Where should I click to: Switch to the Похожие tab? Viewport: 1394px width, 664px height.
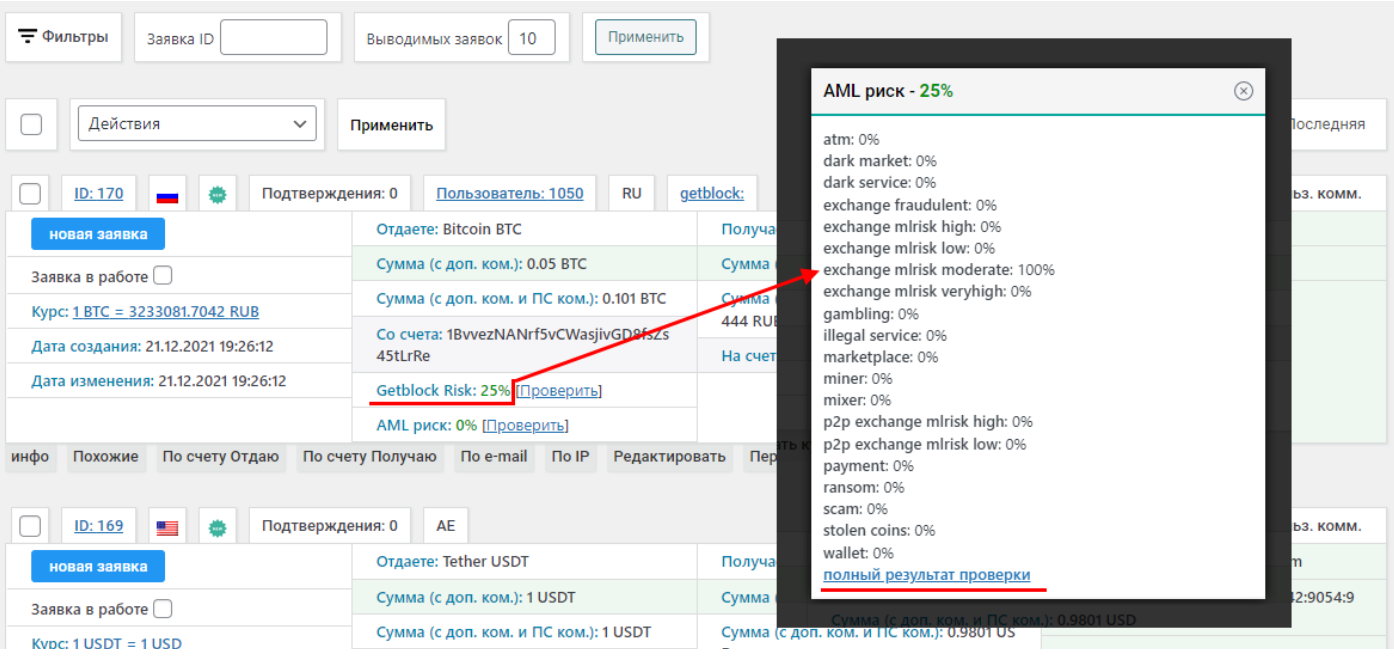tap(105, 457)
